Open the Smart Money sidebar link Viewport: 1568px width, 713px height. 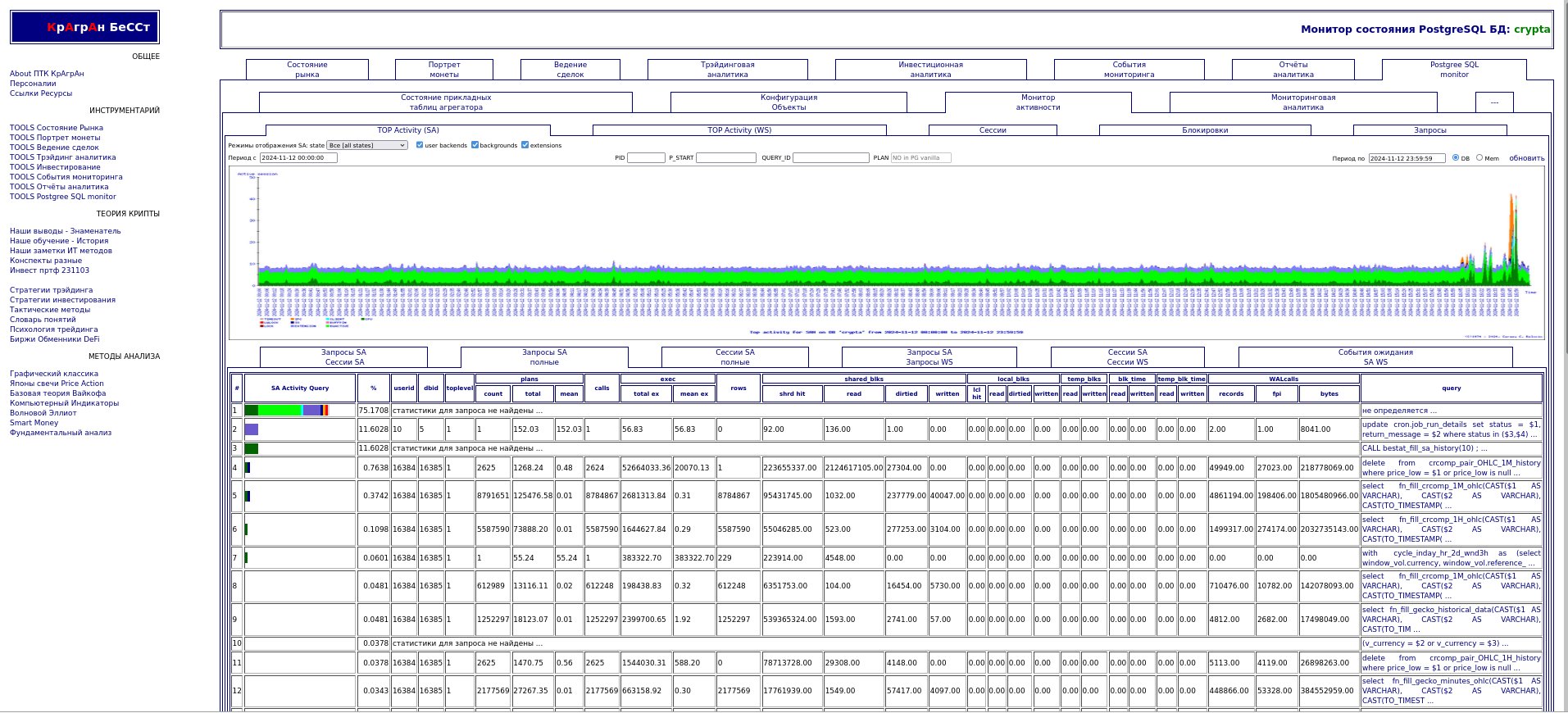click(x=34, y=423)
